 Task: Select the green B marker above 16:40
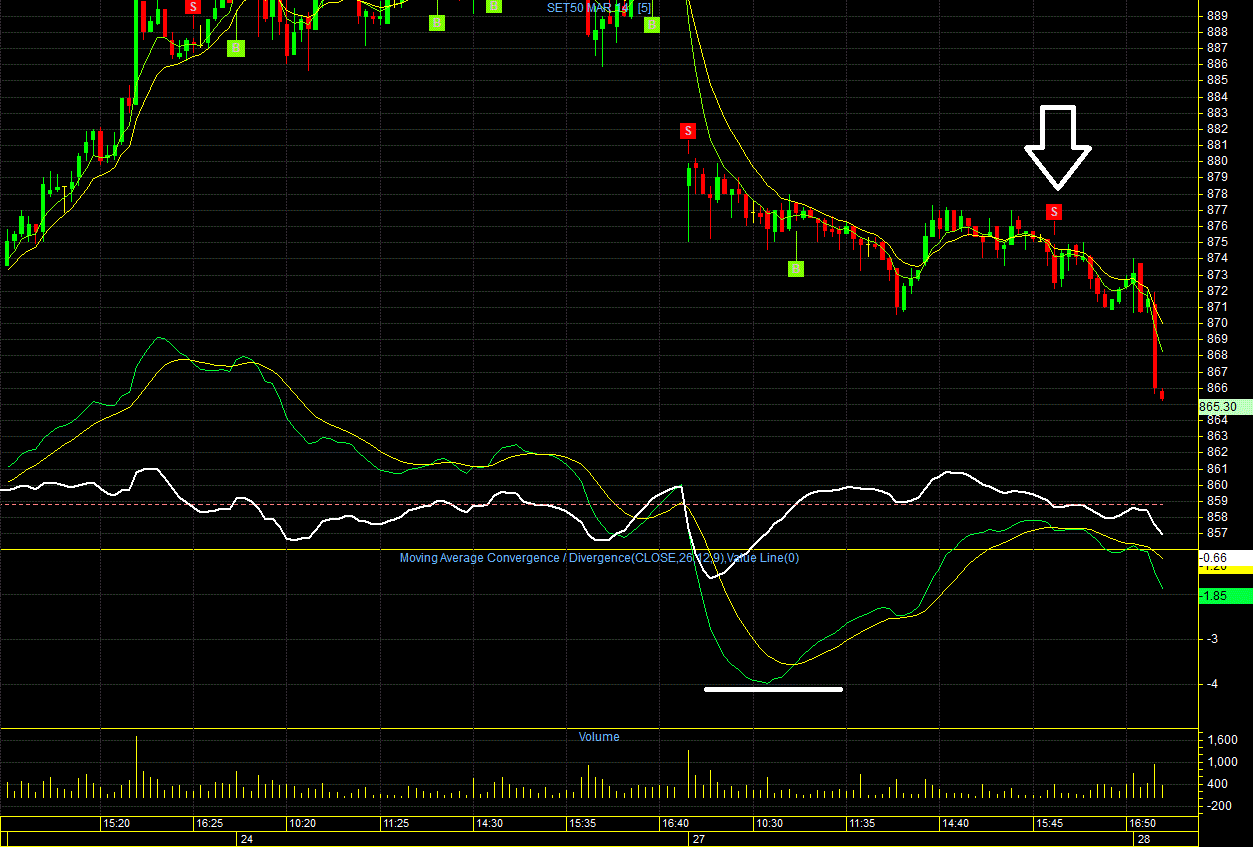652,24
